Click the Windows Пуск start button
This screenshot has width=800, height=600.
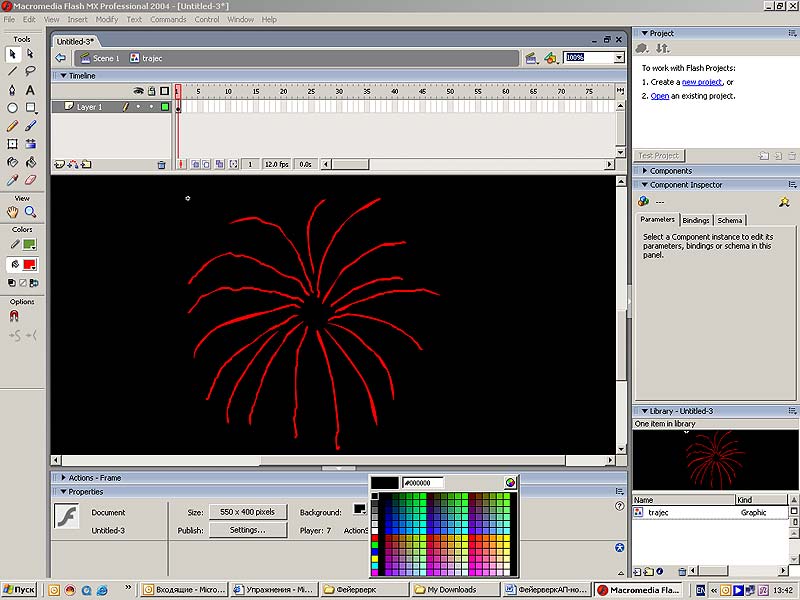pyautogui.click(x=20, y=590)
